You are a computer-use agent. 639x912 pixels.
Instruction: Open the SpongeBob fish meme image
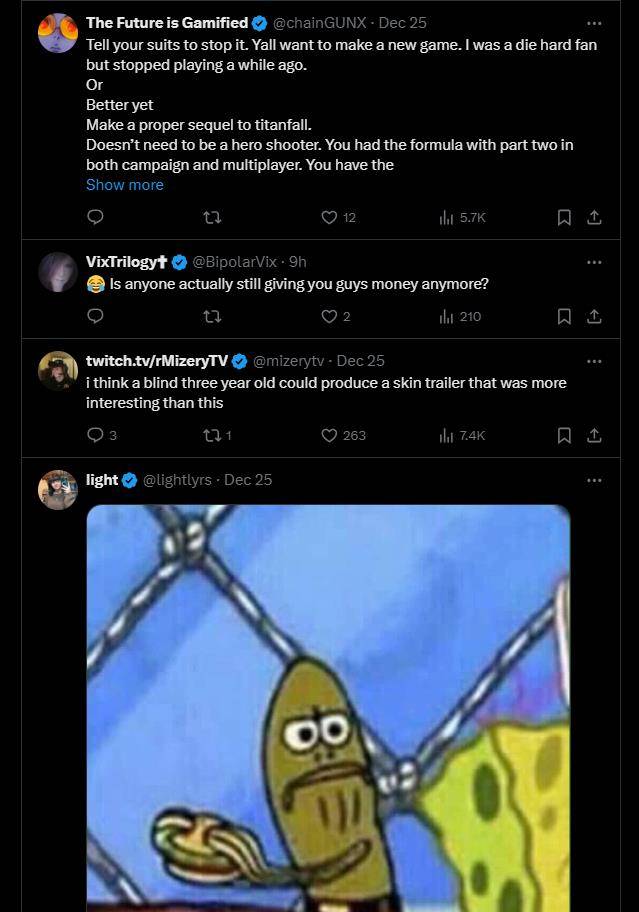[328, 708]
